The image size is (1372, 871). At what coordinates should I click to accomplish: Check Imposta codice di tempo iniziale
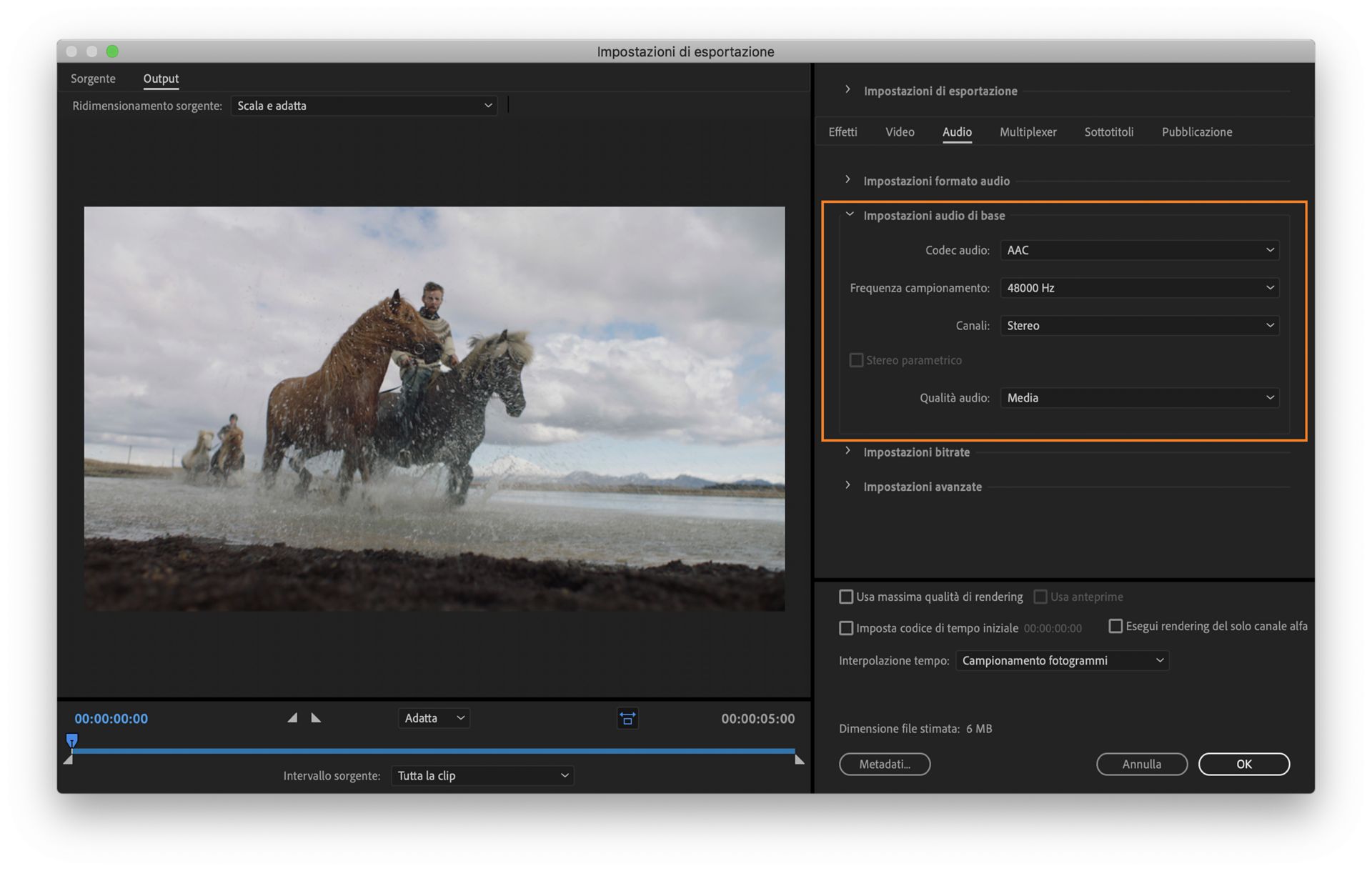point(846,628)
